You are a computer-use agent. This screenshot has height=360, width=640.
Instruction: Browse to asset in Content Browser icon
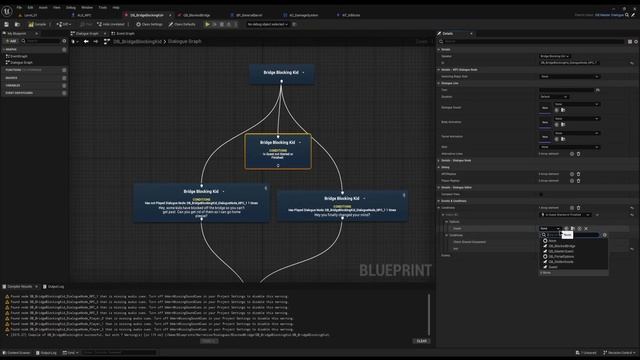(17, 24)
